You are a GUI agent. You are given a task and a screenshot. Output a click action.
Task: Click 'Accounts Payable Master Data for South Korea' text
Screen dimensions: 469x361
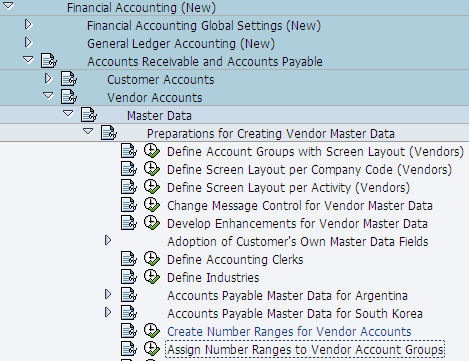click(x=295, y=314)
